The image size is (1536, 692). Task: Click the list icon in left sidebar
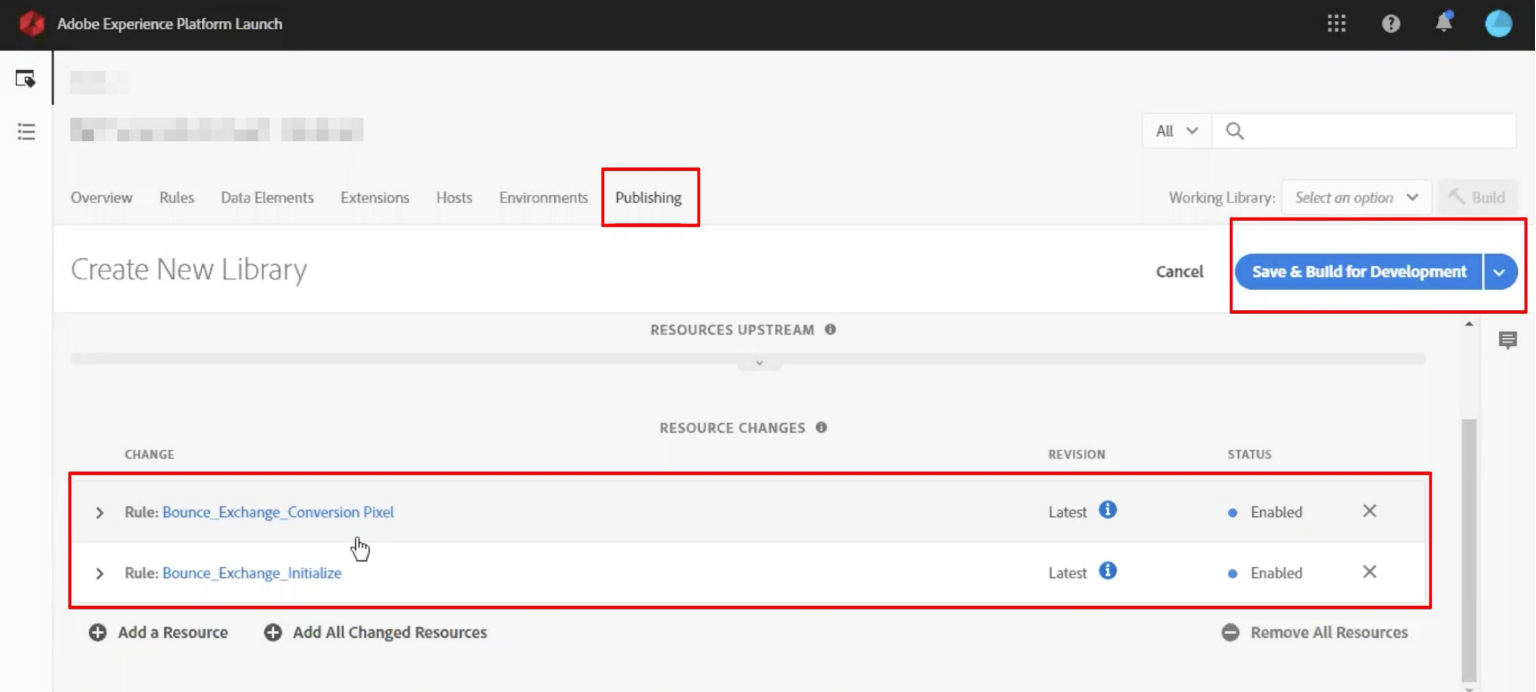(x=26, y=132)
